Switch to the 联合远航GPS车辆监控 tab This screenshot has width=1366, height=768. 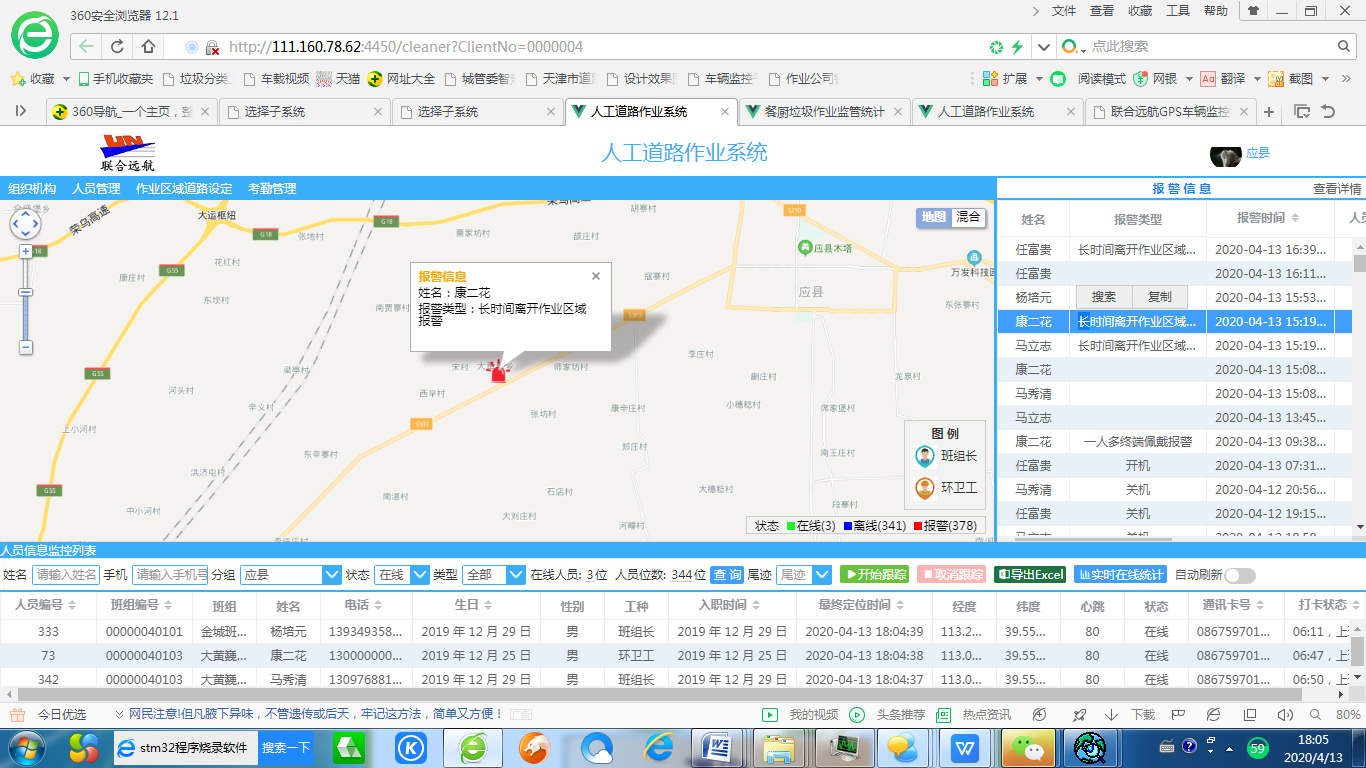1170,112
